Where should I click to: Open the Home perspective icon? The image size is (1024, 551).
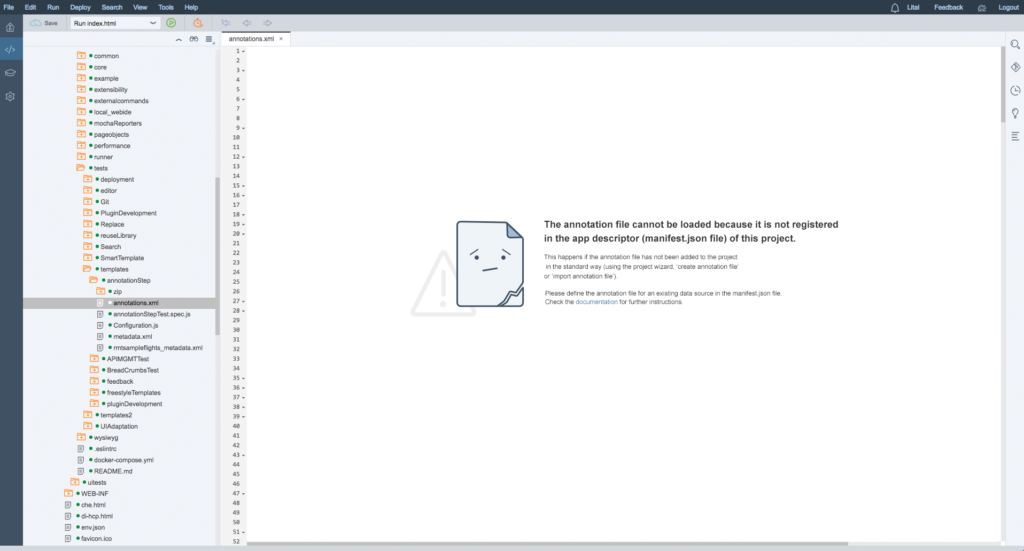10,27
